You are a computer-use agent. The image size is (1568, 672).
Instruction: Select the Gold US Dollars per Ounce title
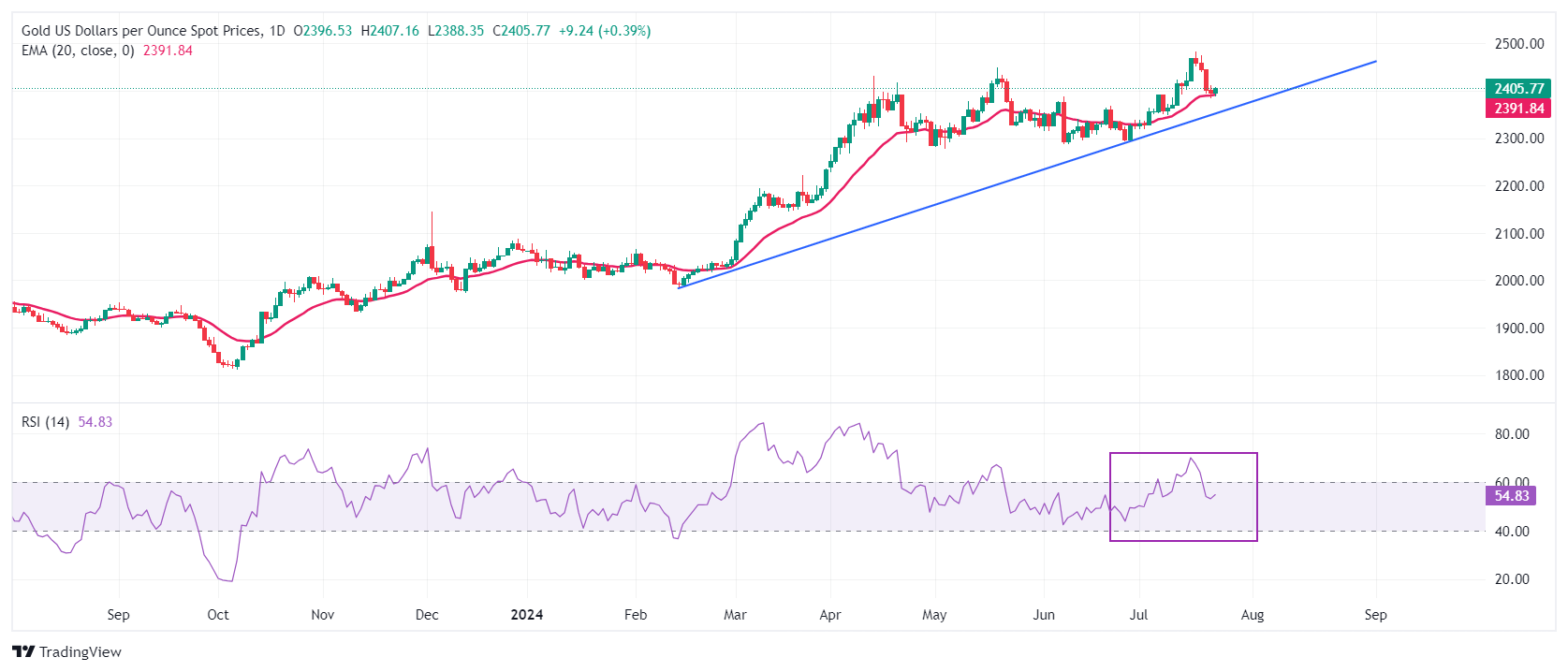[x=141, y=31]
